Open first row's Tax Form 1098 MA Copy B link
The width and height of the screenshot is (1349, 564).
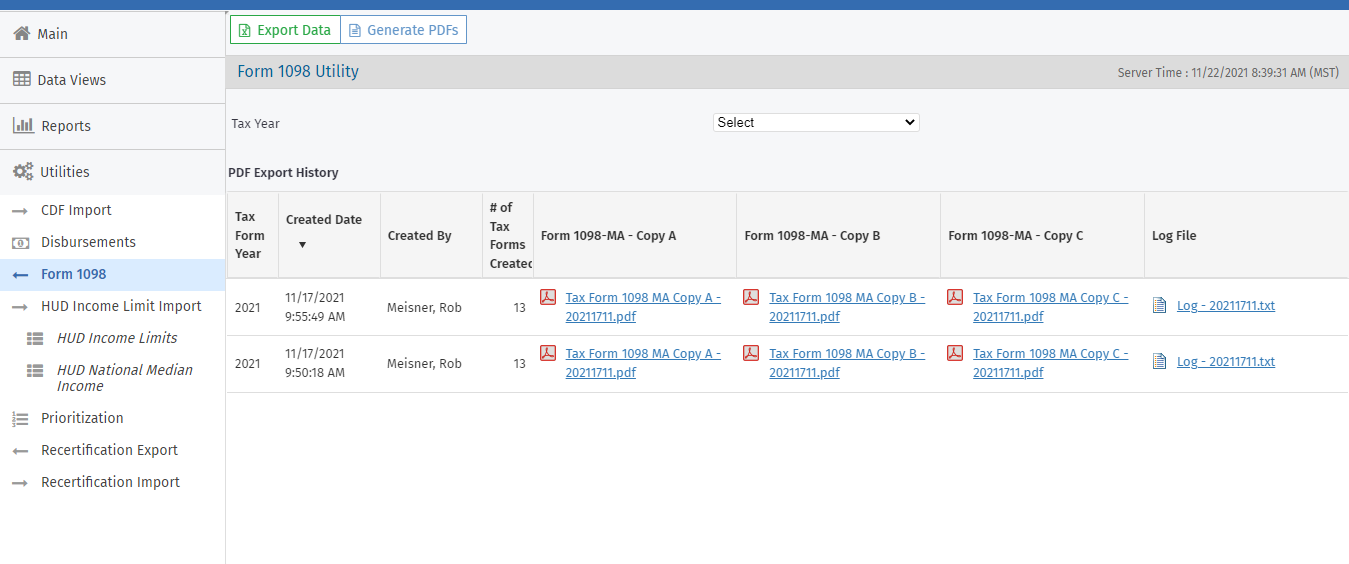click(x=846, y=307)
